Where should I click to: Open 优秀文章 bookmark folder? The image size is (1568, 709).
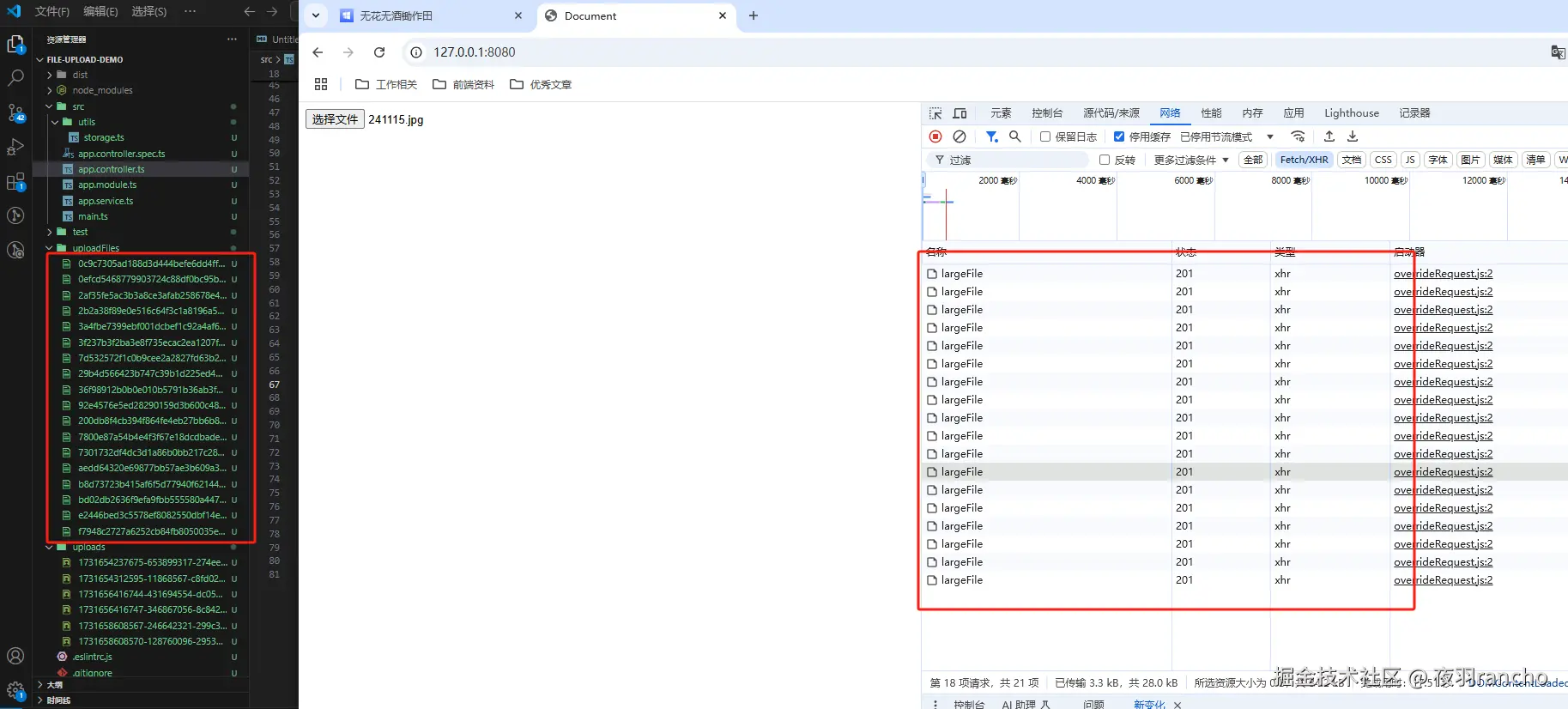click(x=541, y=84)
